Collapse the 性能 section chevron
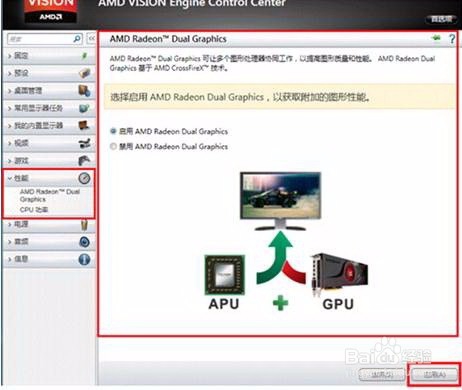 (10, 178)
